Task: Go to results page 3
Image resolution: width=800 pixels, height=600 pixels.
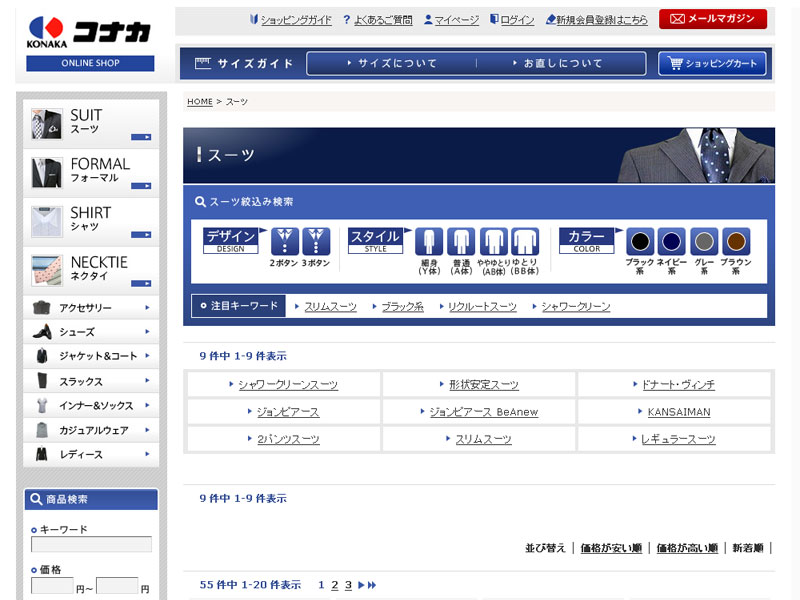Action: 348,585
